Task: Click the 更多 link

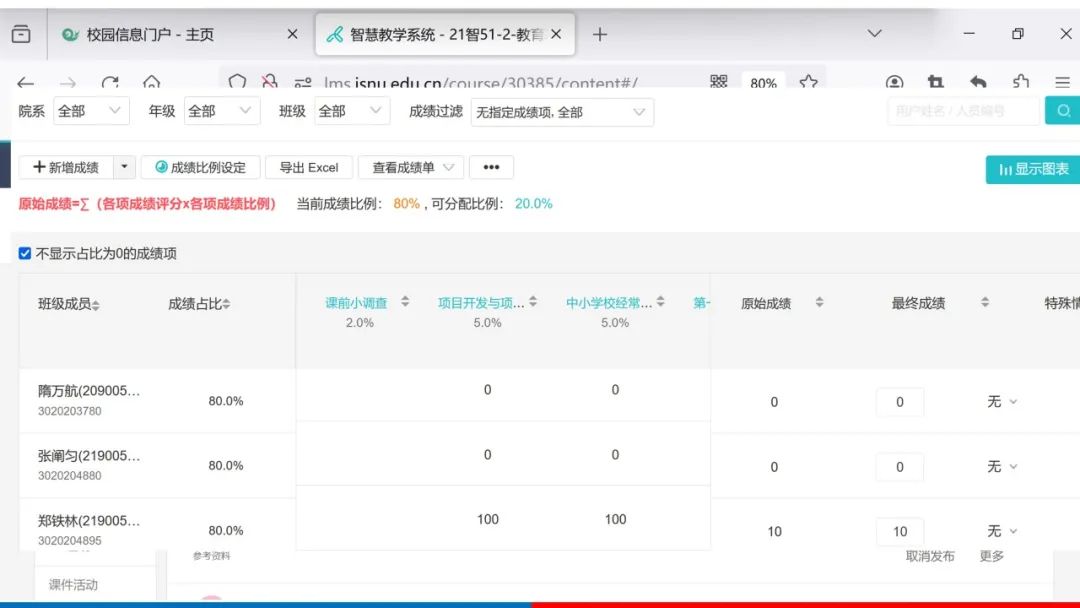Action: point(991,556)
